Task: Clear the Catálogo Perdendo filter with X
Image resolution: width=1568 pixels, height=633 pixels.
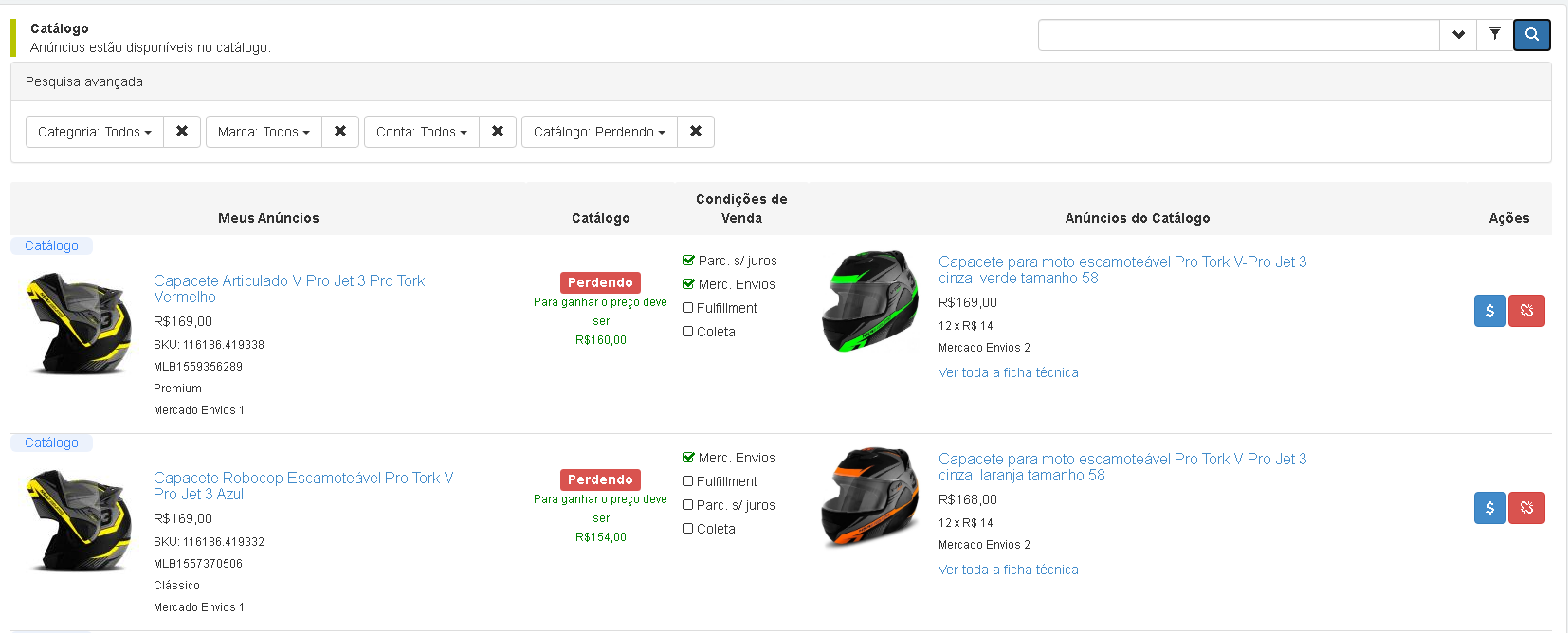Action: pyautogui.click(x=696, y=132)
